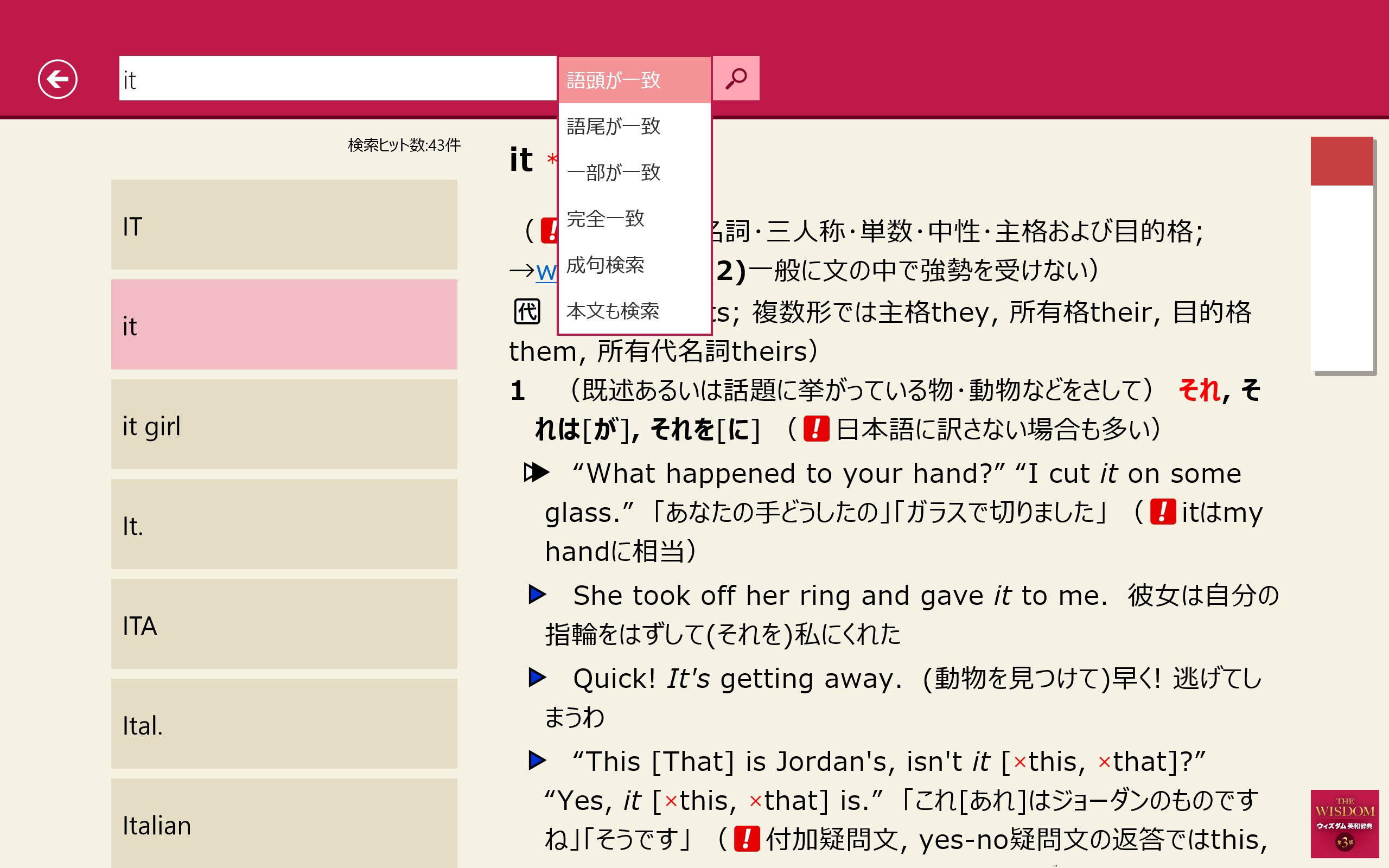Select 語頭が一致 search mode
The width and height of the screenshot is (1389, 868).
click(634, 80)
